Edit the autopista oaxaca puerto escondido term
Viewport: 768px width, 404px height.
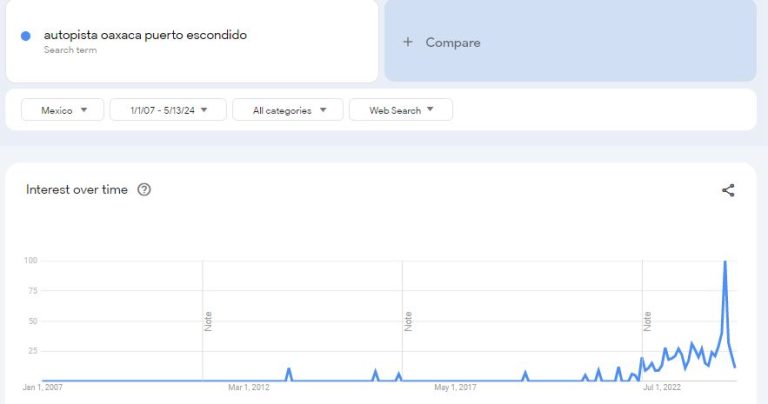(x=145, y=35)
